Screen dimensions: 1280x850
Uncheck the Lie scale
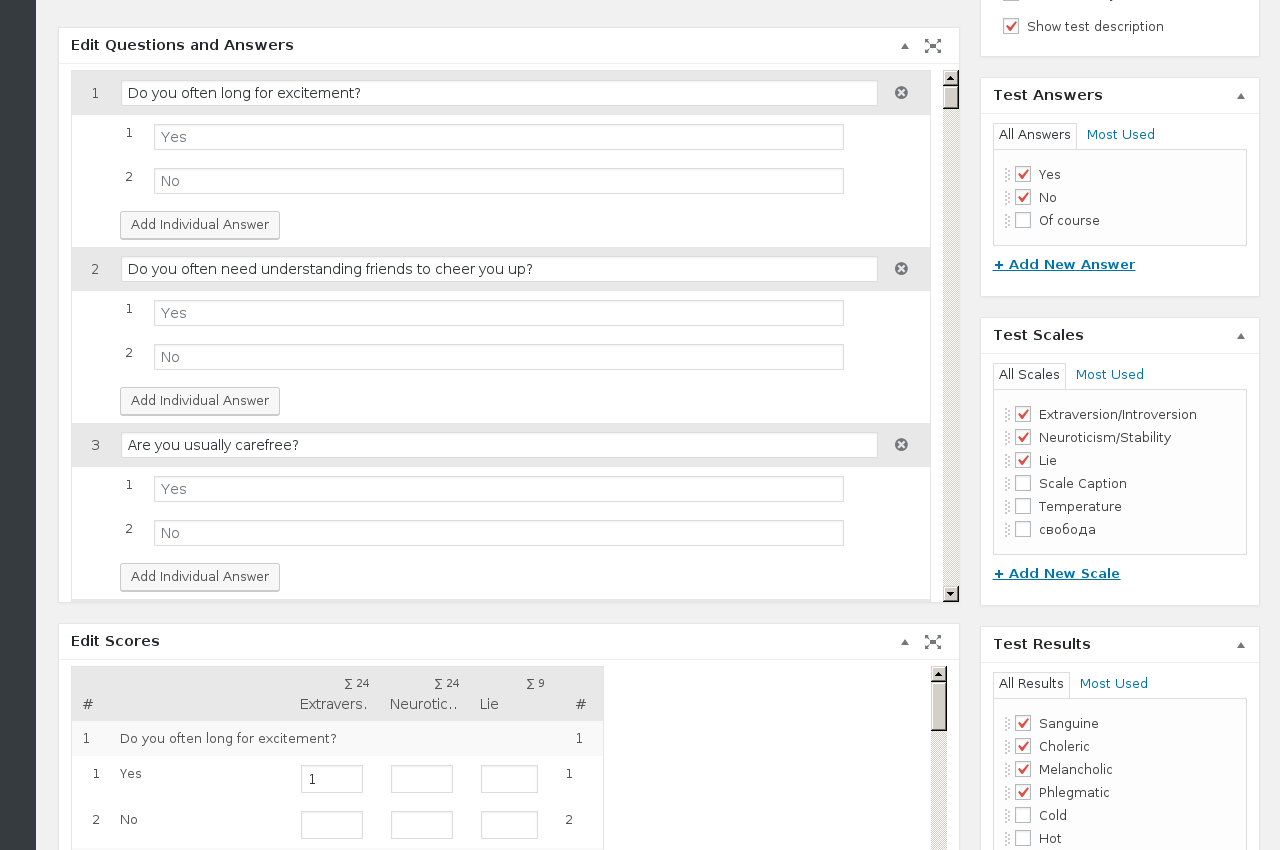point(1023,461)
